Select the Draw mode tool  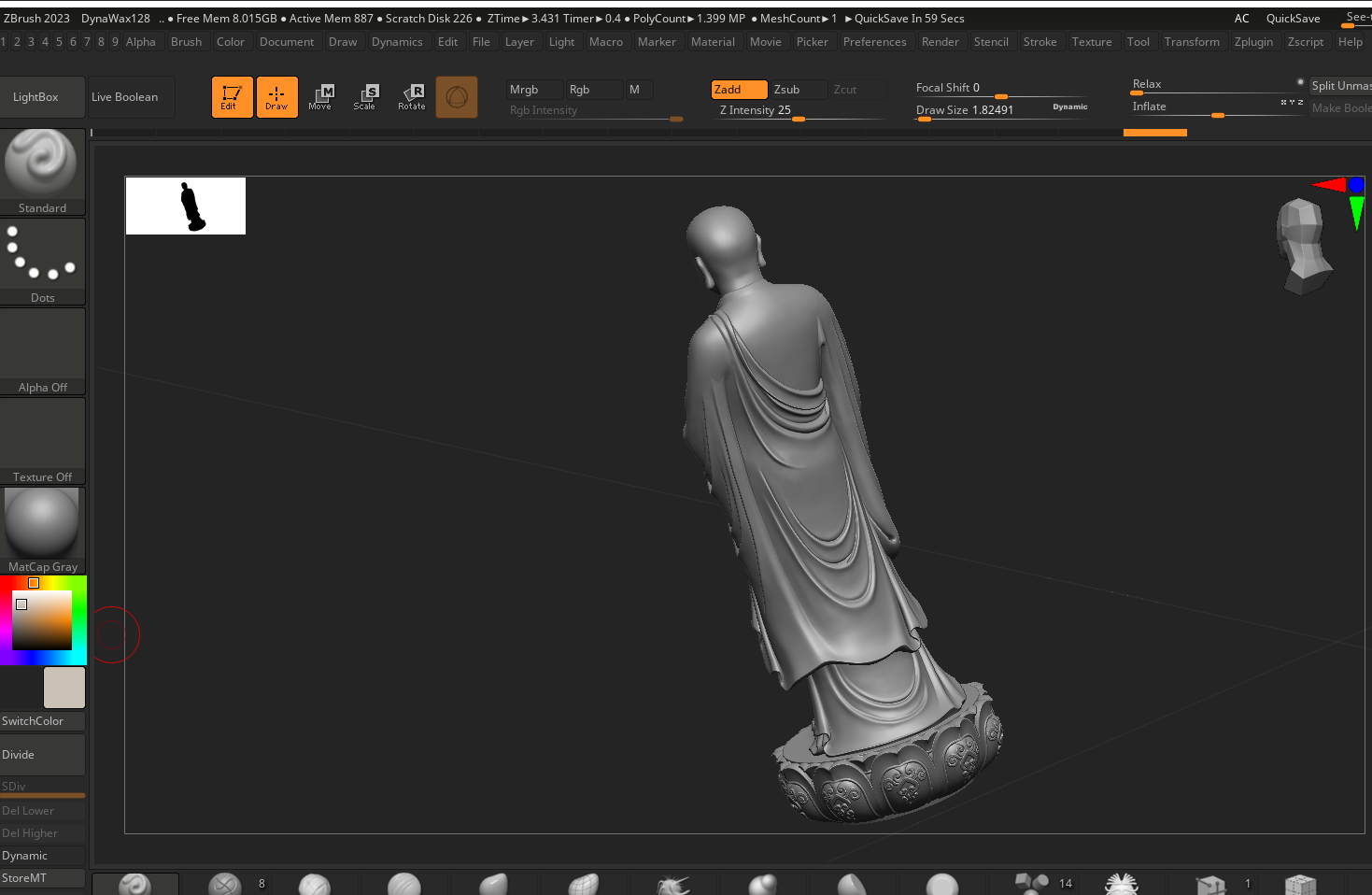pyautogui.click(x=276, y=97)
